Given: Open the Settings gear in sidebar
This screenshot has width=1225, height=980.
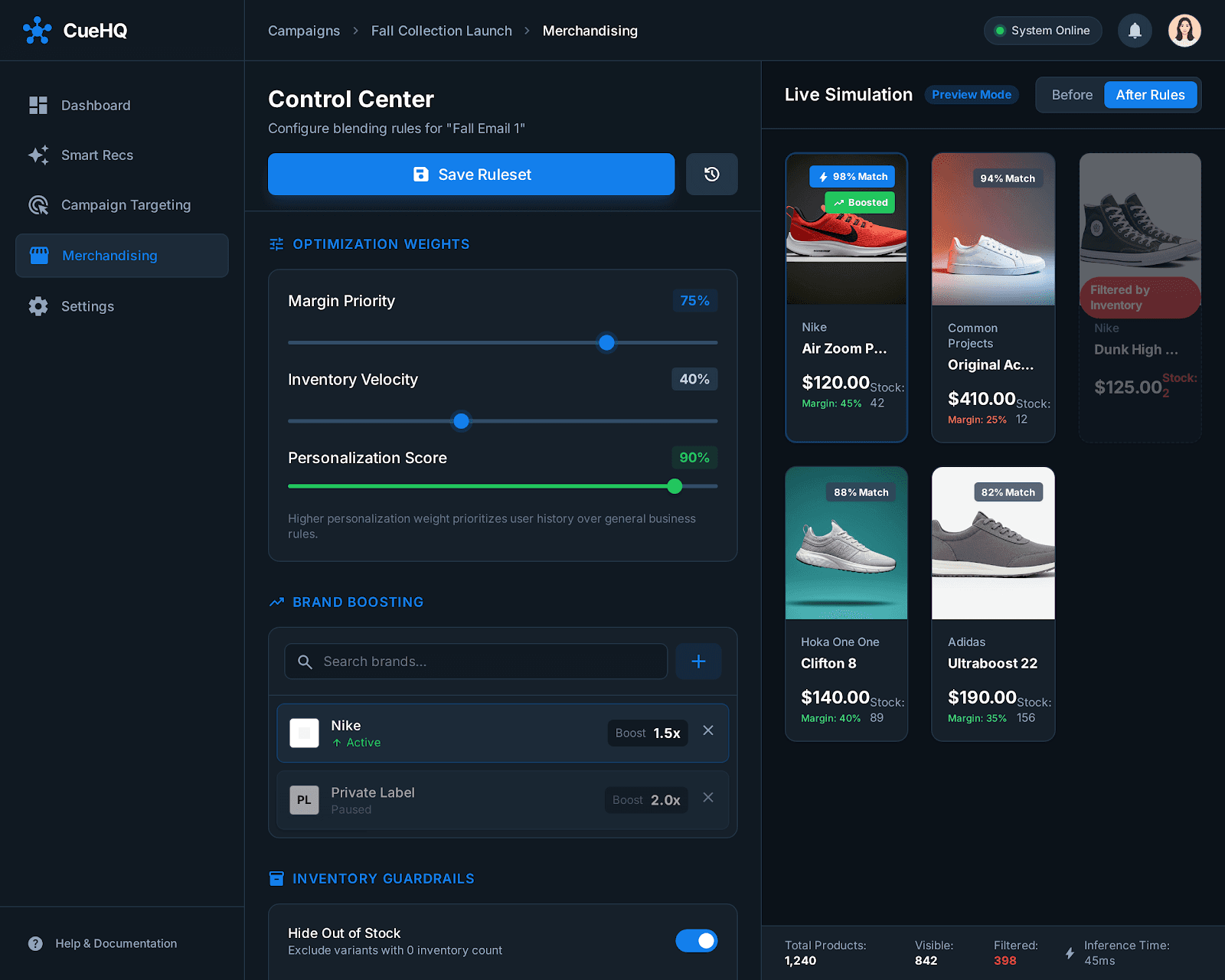Looking at the screenshot, I should click(38, 306).
